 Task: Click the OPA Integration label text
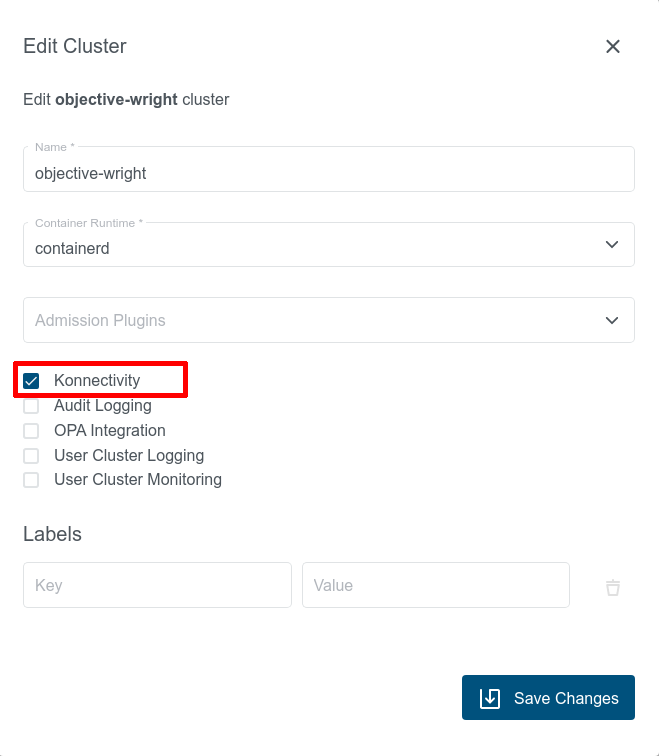click(110, 431)
